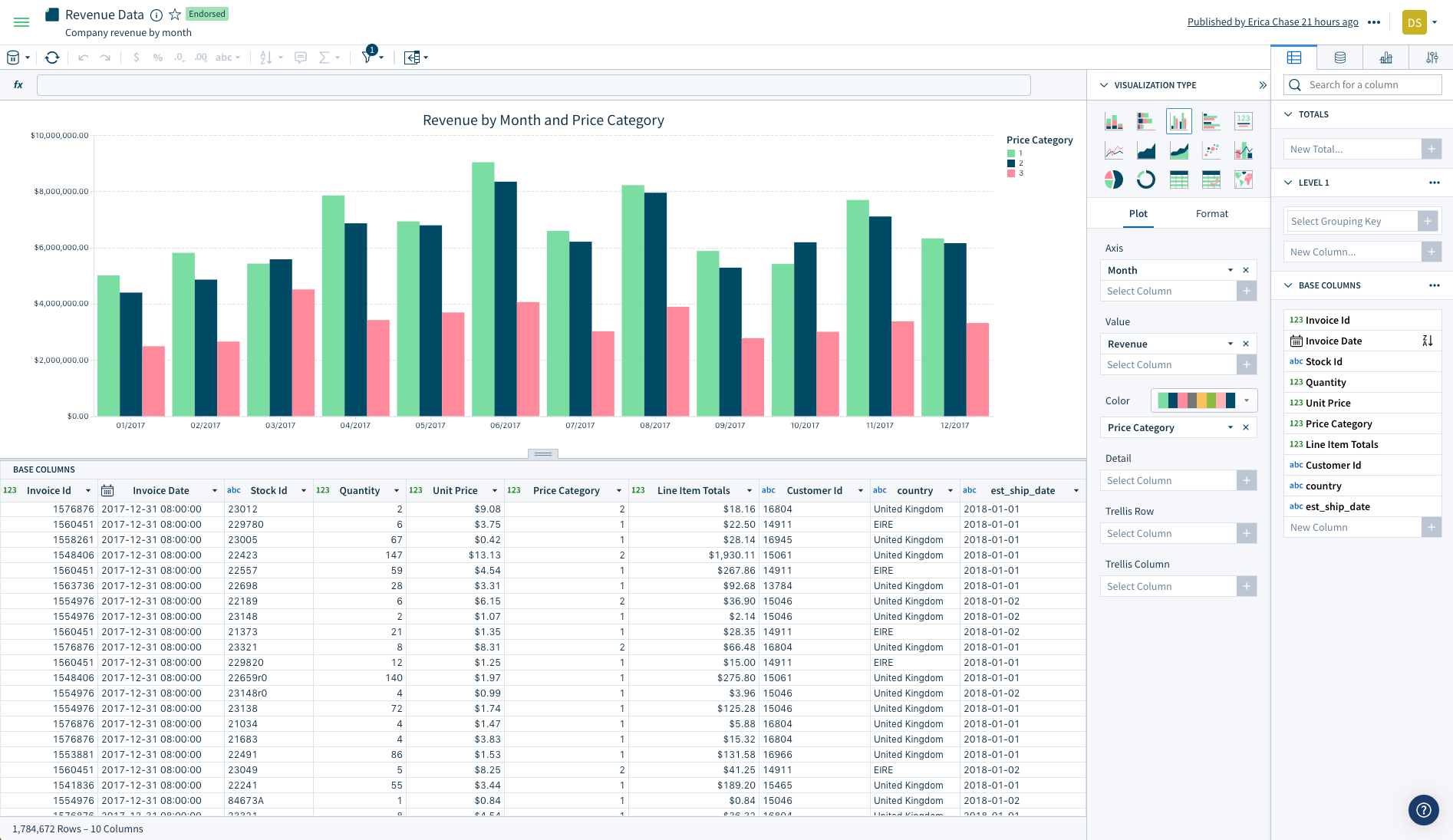The height and width of the screenshot is (840, 1453).
Task: Open the Month axis column dropdown
Action: pyautogui.click(x=1229, y=270)
